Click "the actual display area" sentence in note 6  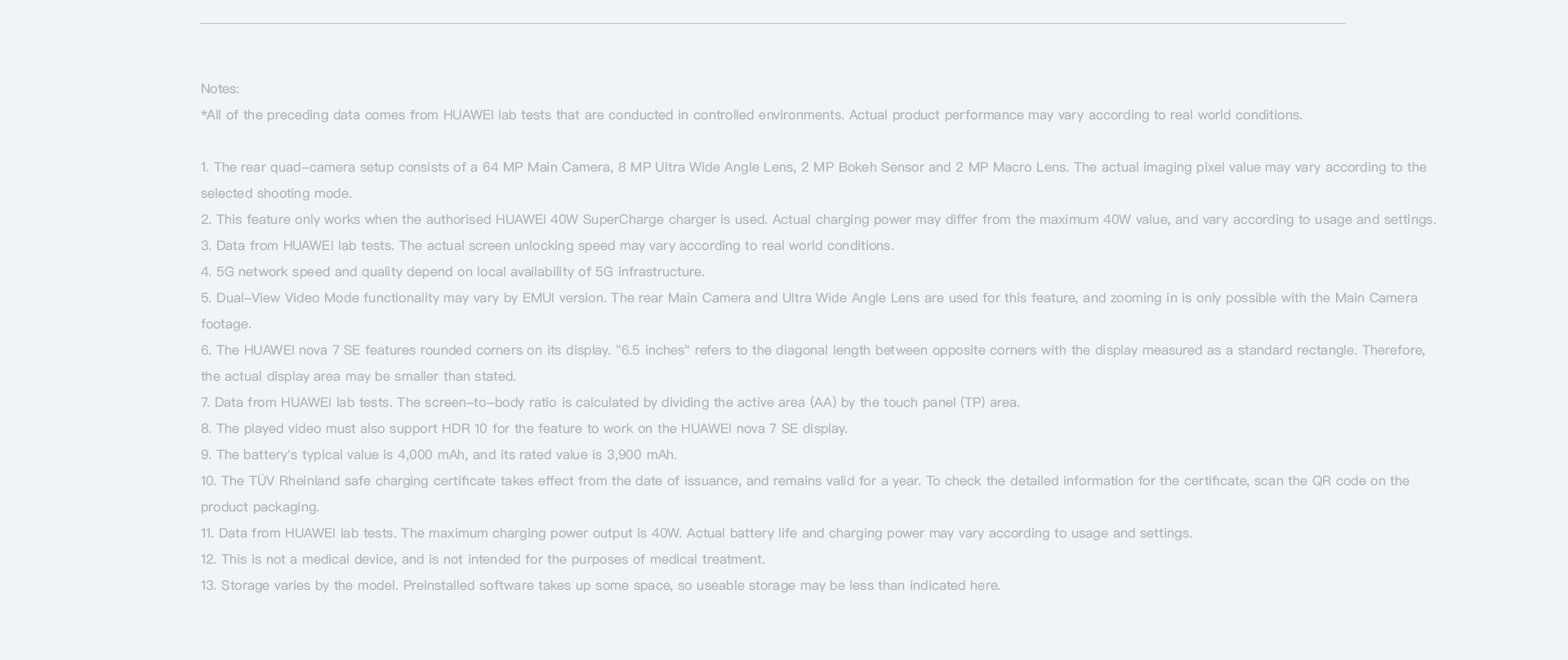(x=359, y=376)
